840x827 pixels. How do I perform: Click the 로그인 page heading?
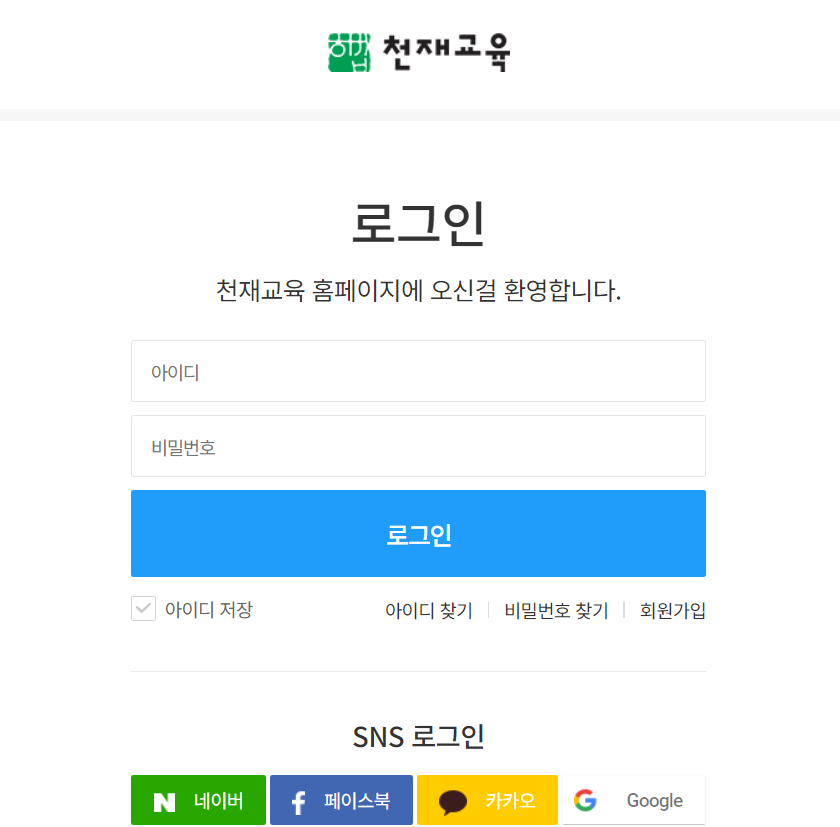418,222
